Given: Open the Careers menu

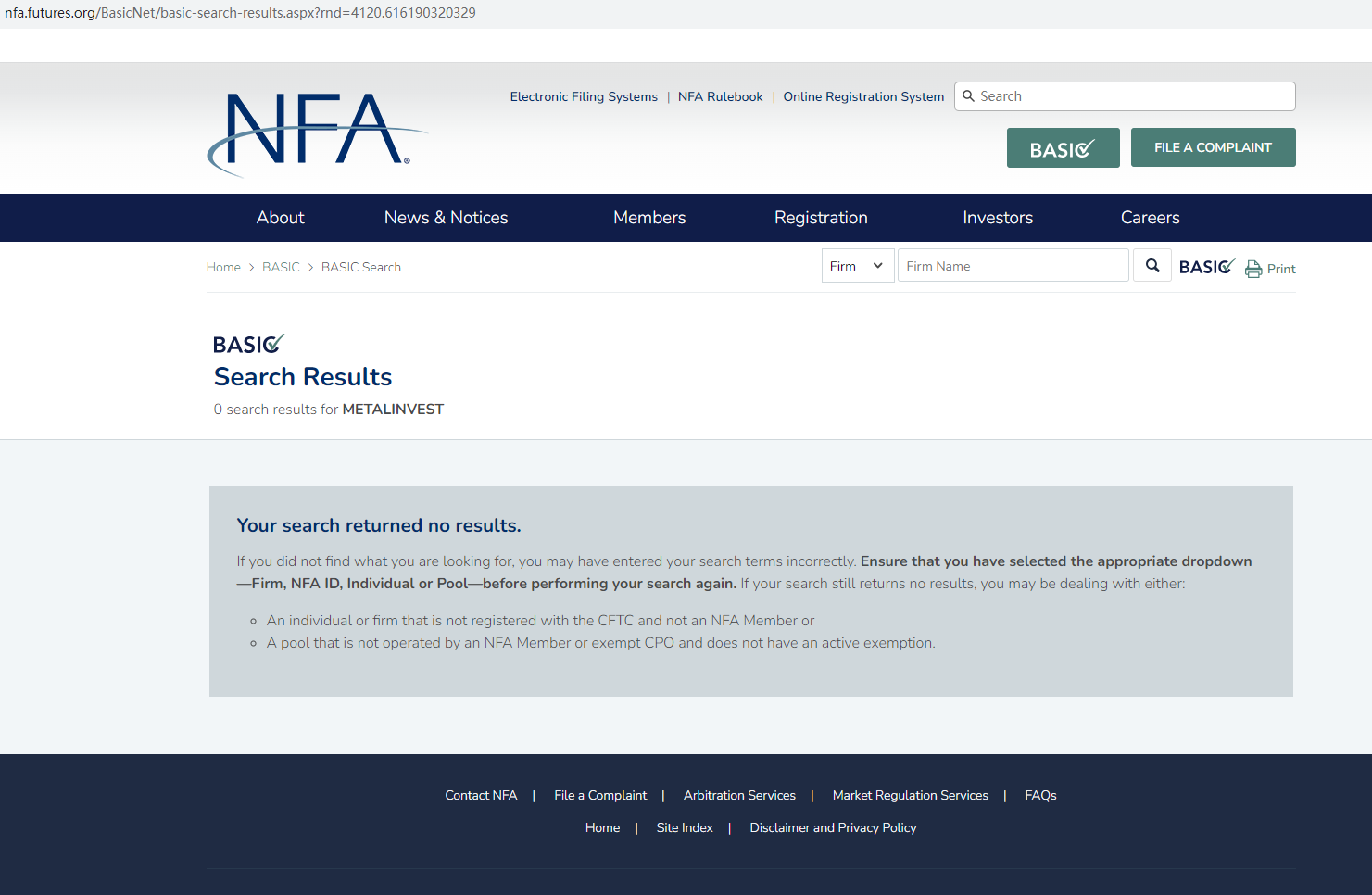Looking at the screenshot, I should click(x=1150, y=218).
